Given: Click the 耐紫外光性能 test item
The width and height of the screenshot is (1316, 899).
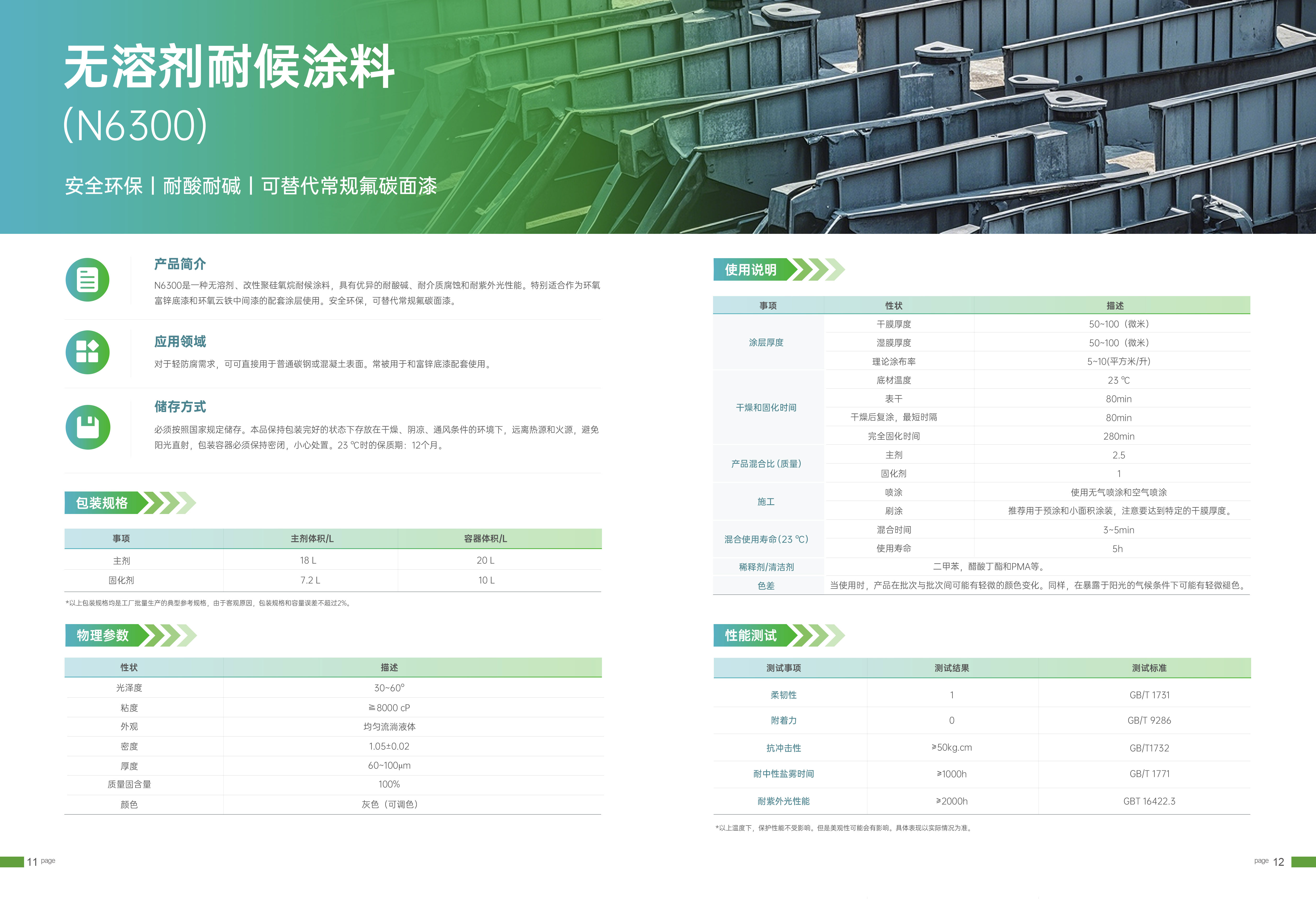Looking at the screenshot, I should click(x=783, y=801).
